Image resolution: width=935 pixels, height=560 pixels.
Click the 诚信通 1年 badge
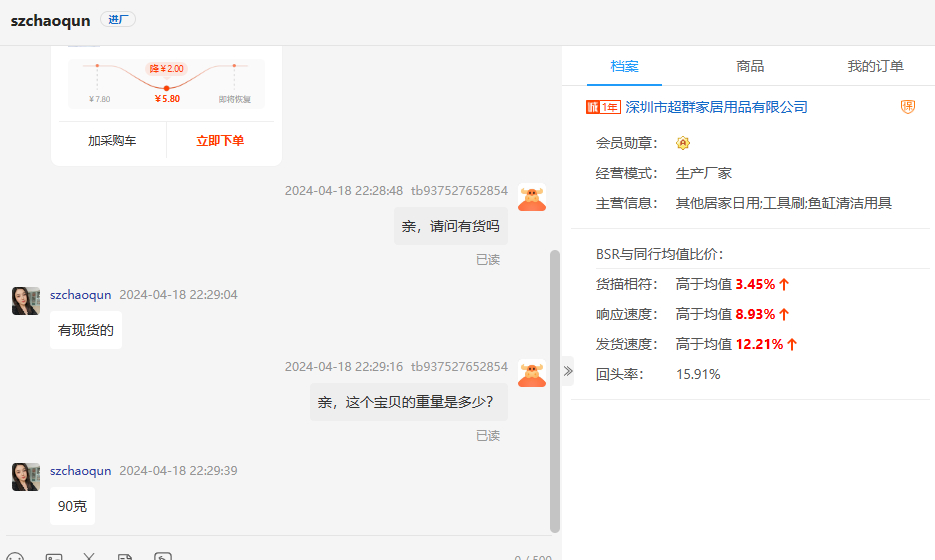(603, 107)
